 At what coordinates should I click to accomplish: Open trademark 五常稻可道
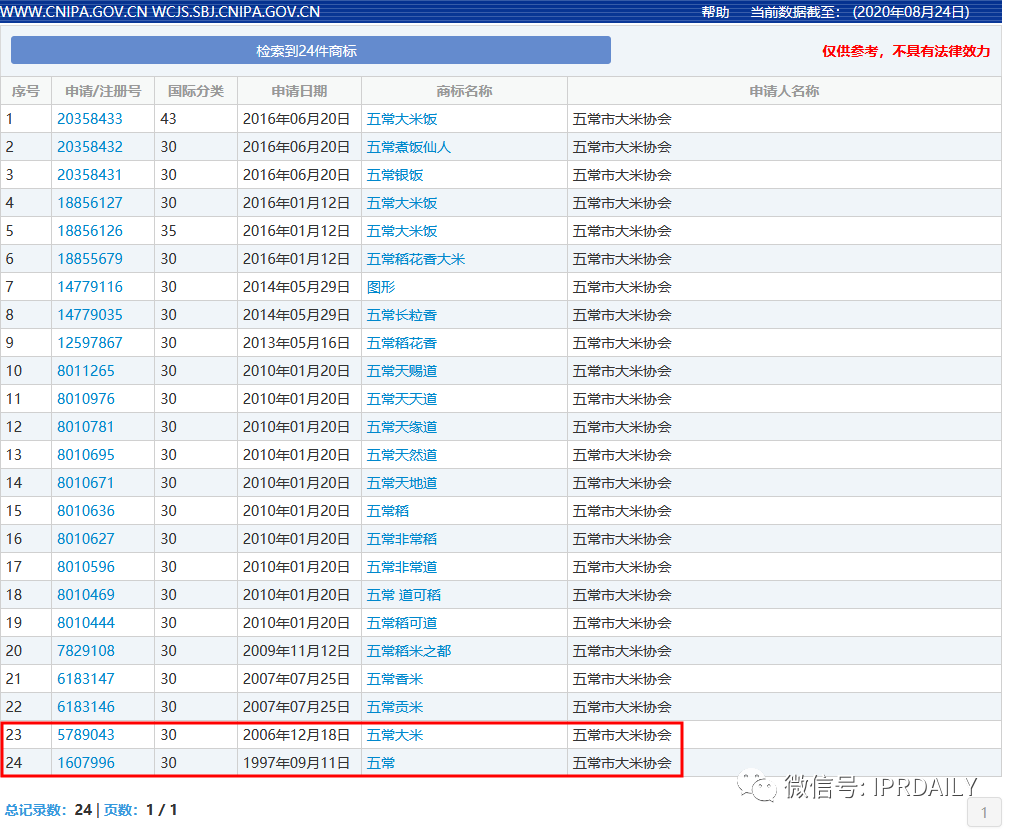(402, 623)
